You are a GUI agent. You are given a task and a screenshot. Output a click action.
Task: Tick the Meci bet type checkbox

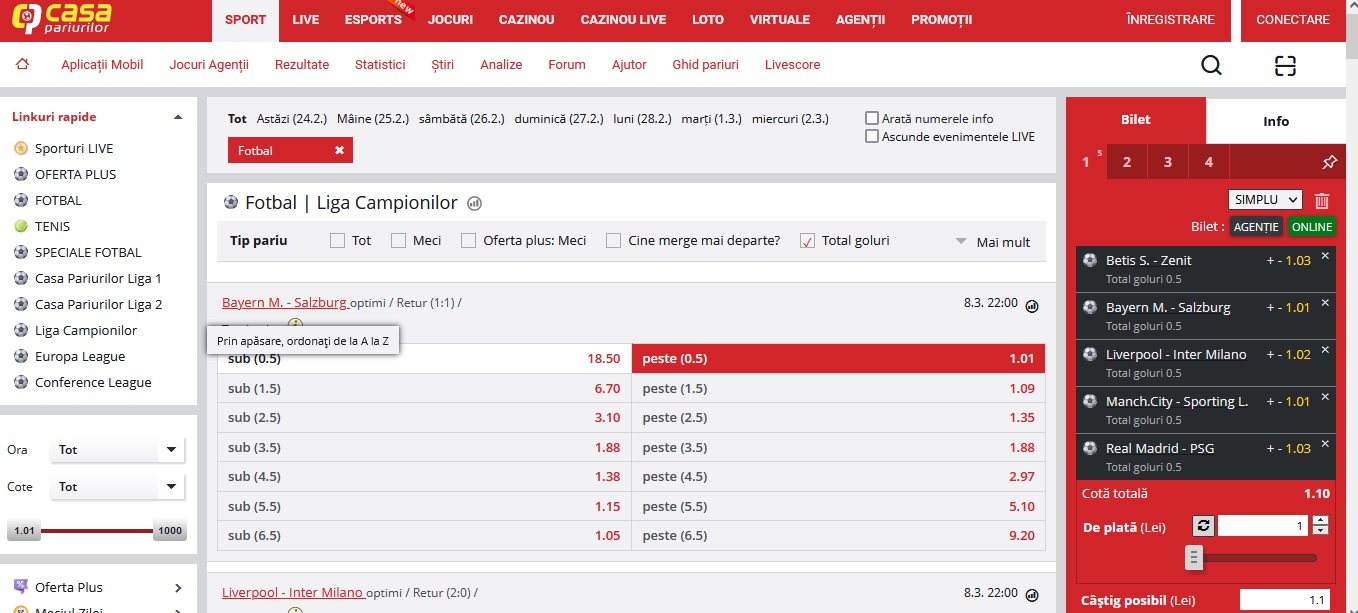pyautogui.click(x=398, y=240)
